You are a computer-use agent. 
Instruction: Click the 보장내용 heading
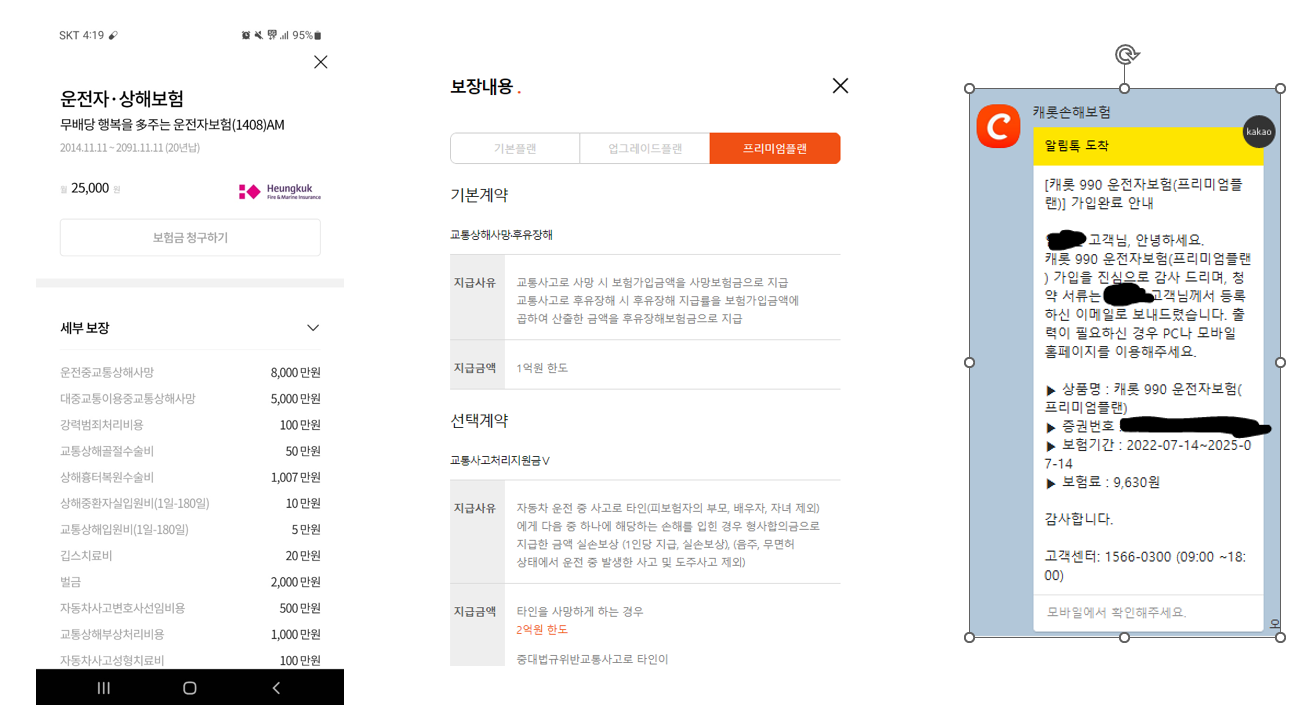[x=481, y=86]
